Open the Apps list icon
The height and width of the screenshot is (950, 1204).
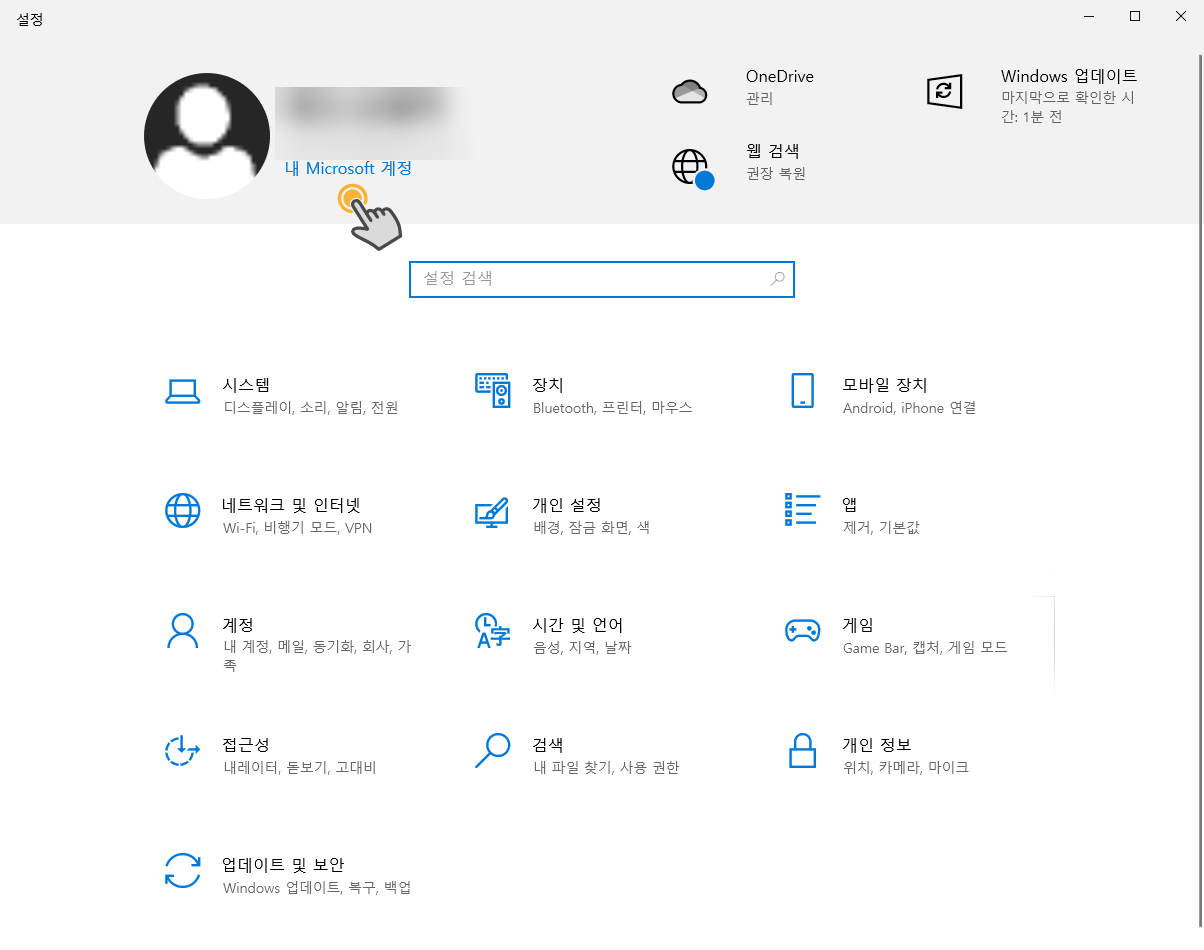point(802,509)
